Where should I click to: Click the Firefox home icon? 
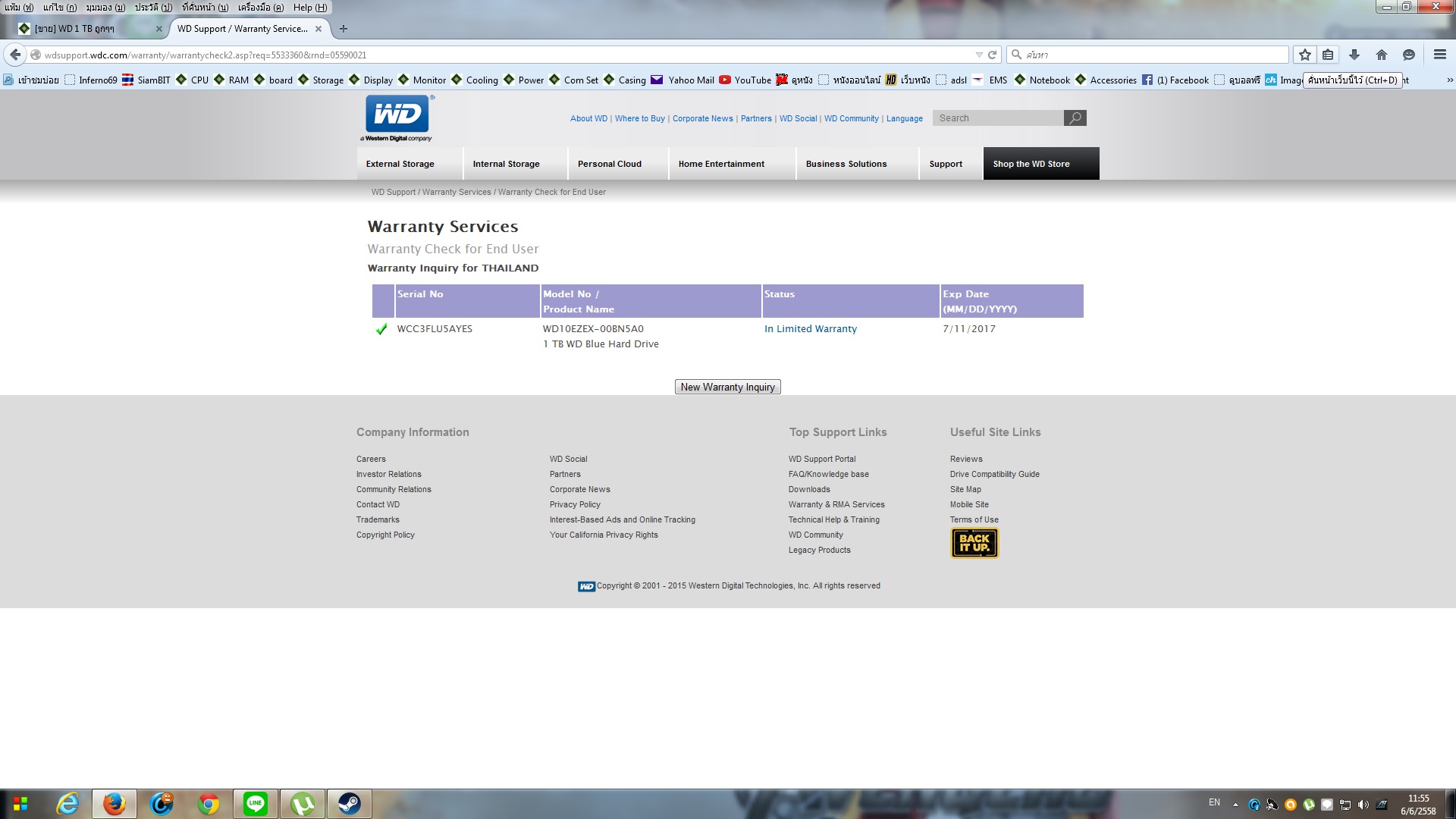(1382, 55)
